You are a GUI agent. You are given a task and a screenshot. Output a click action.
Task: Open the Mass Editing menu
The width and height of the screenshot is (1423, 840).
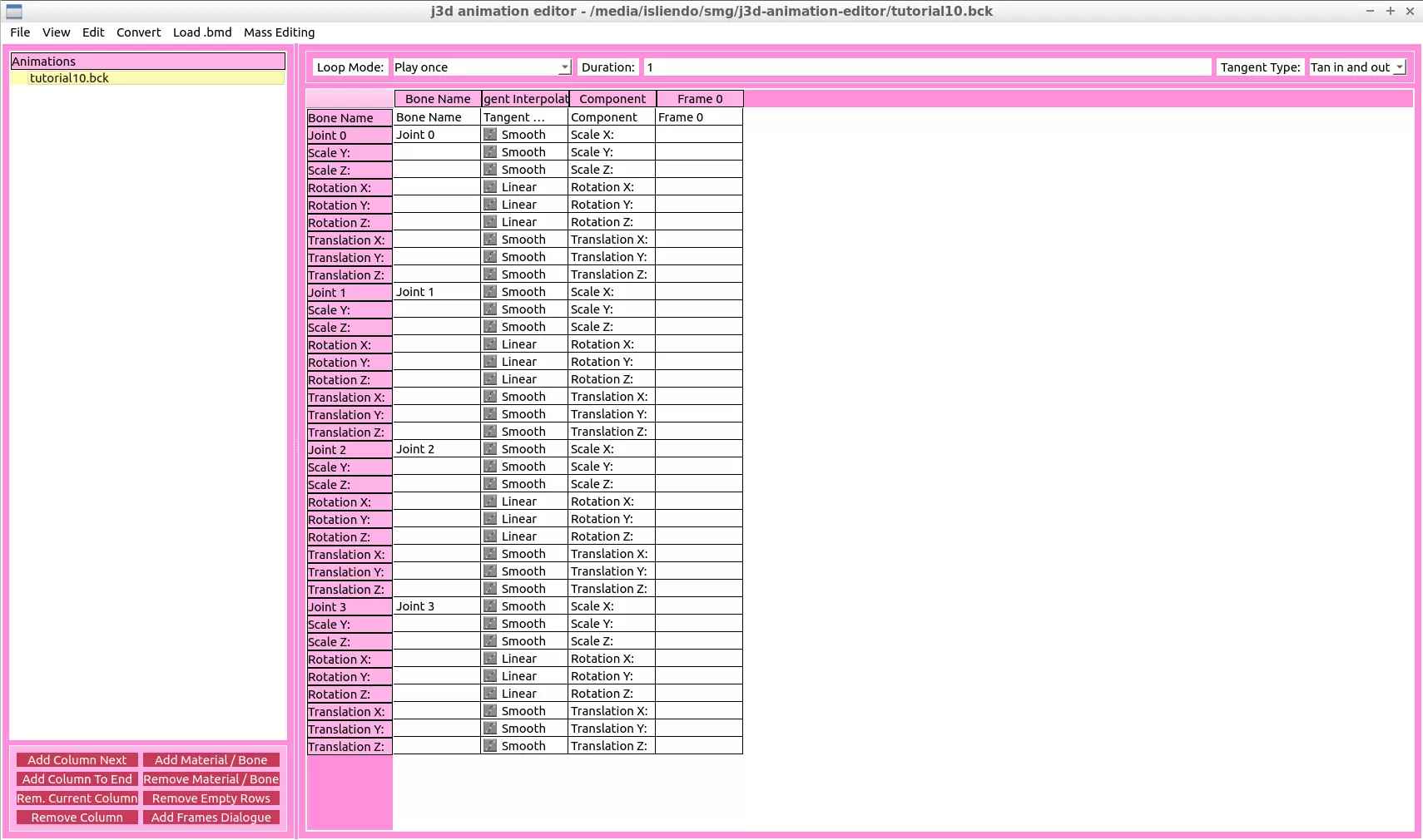click(280, 32)
